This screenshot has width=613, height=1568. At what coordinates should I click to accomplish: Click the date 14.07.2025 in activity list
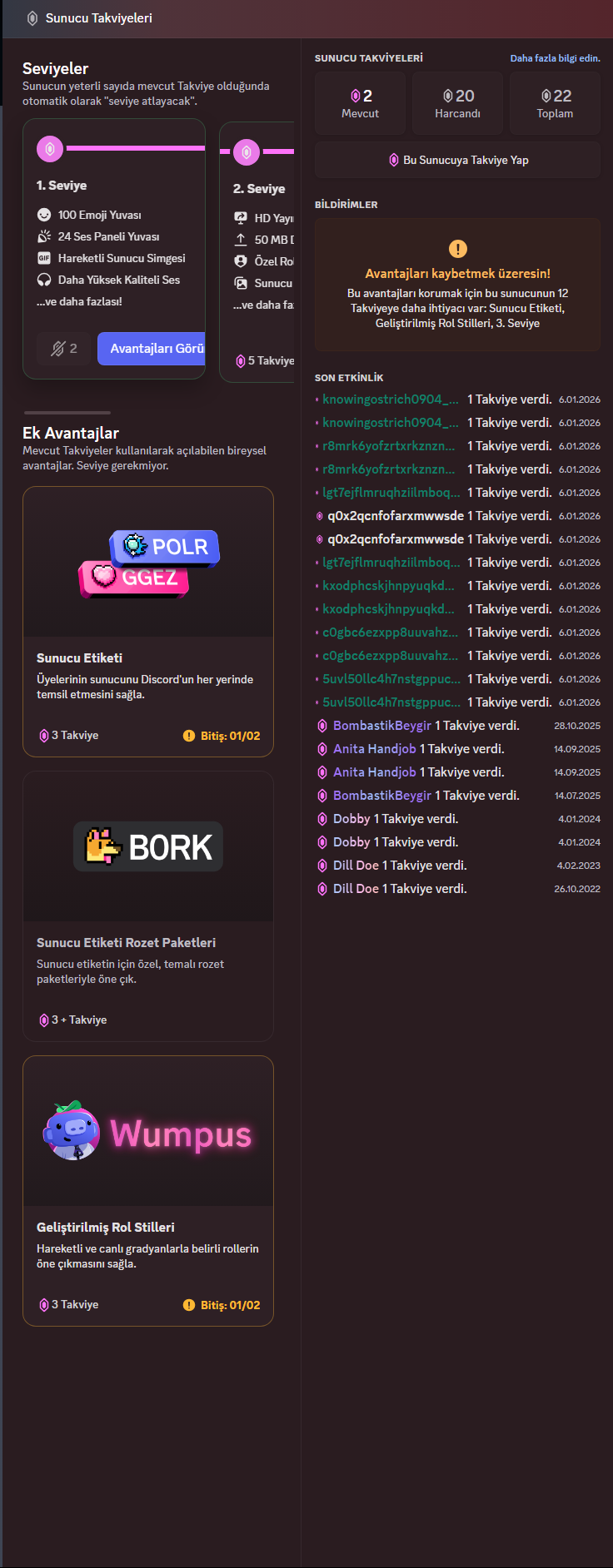tap(577, 796)
